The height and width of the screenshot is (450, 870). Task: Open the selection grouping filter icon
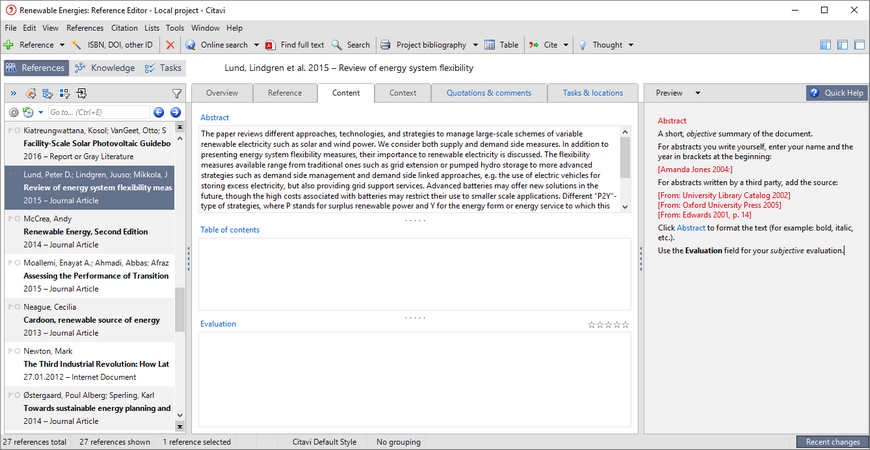(64, 93)
